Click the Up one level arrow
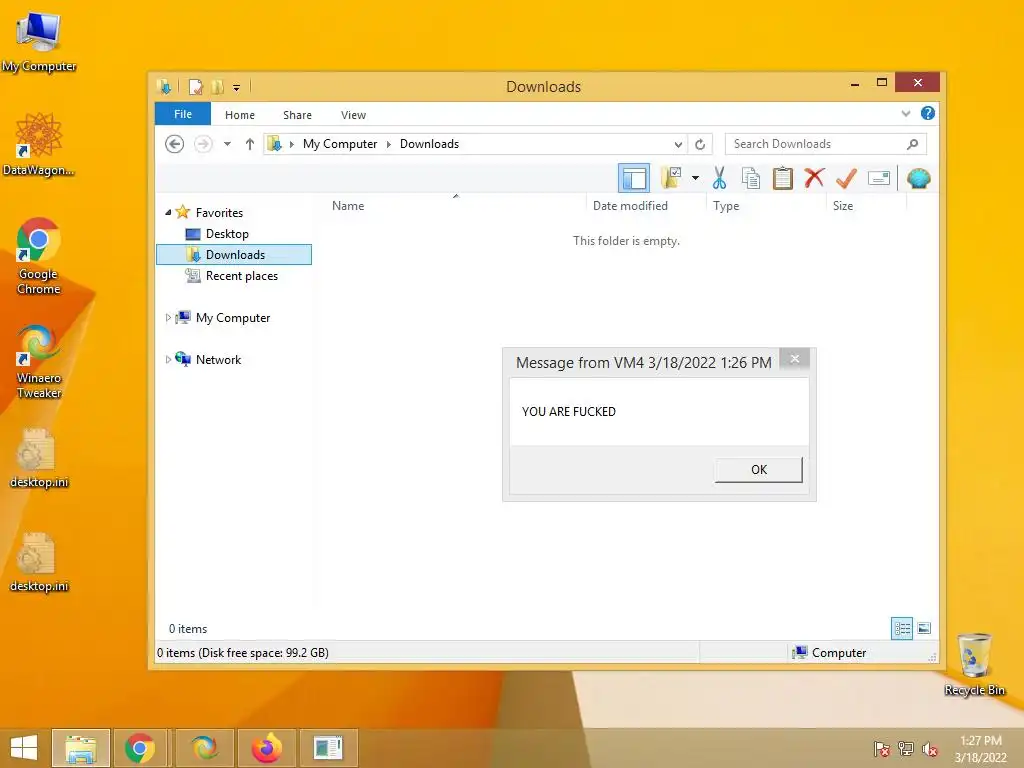1024x768 pixels. [249, 144]
